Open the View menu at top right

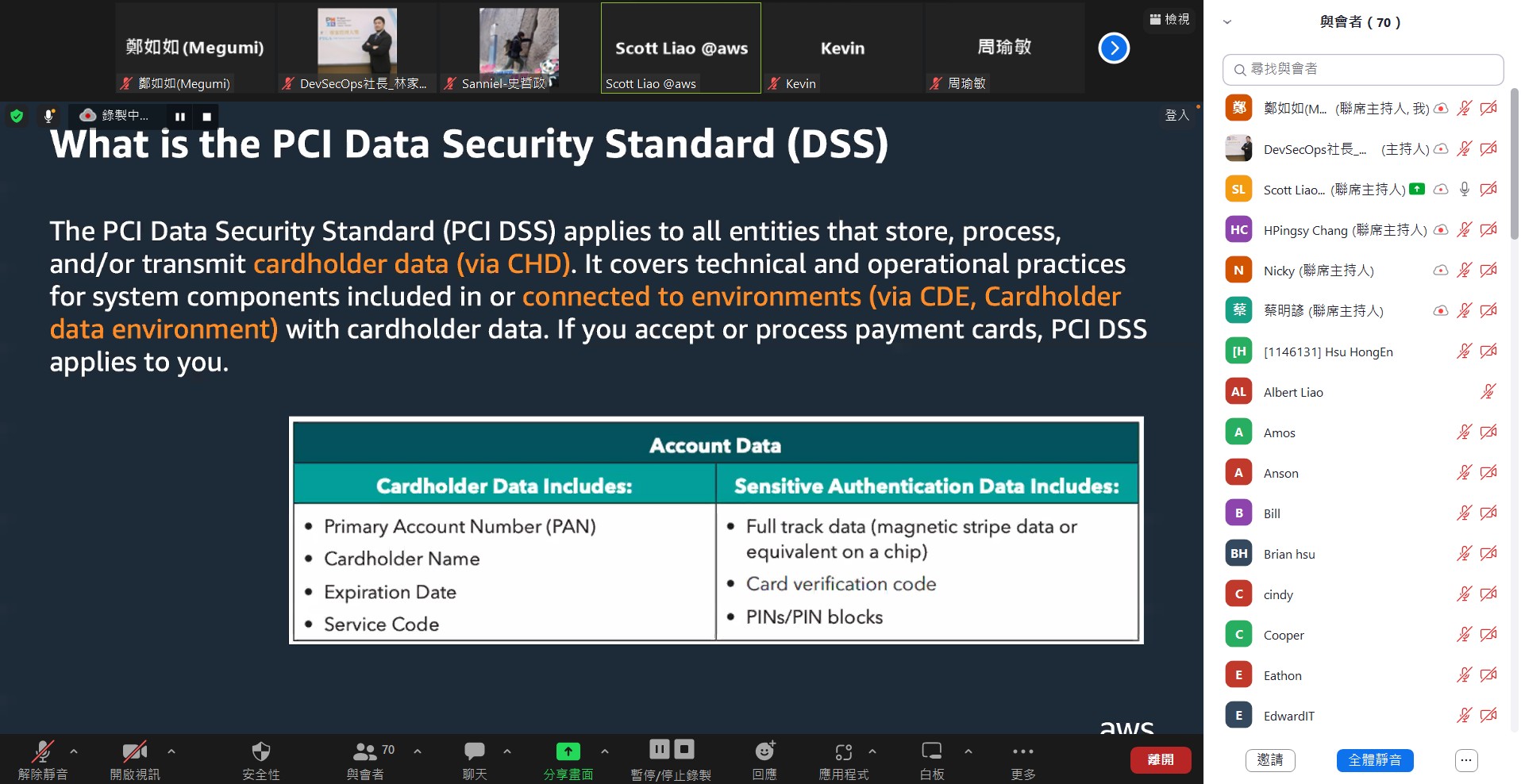point(1169,19)
